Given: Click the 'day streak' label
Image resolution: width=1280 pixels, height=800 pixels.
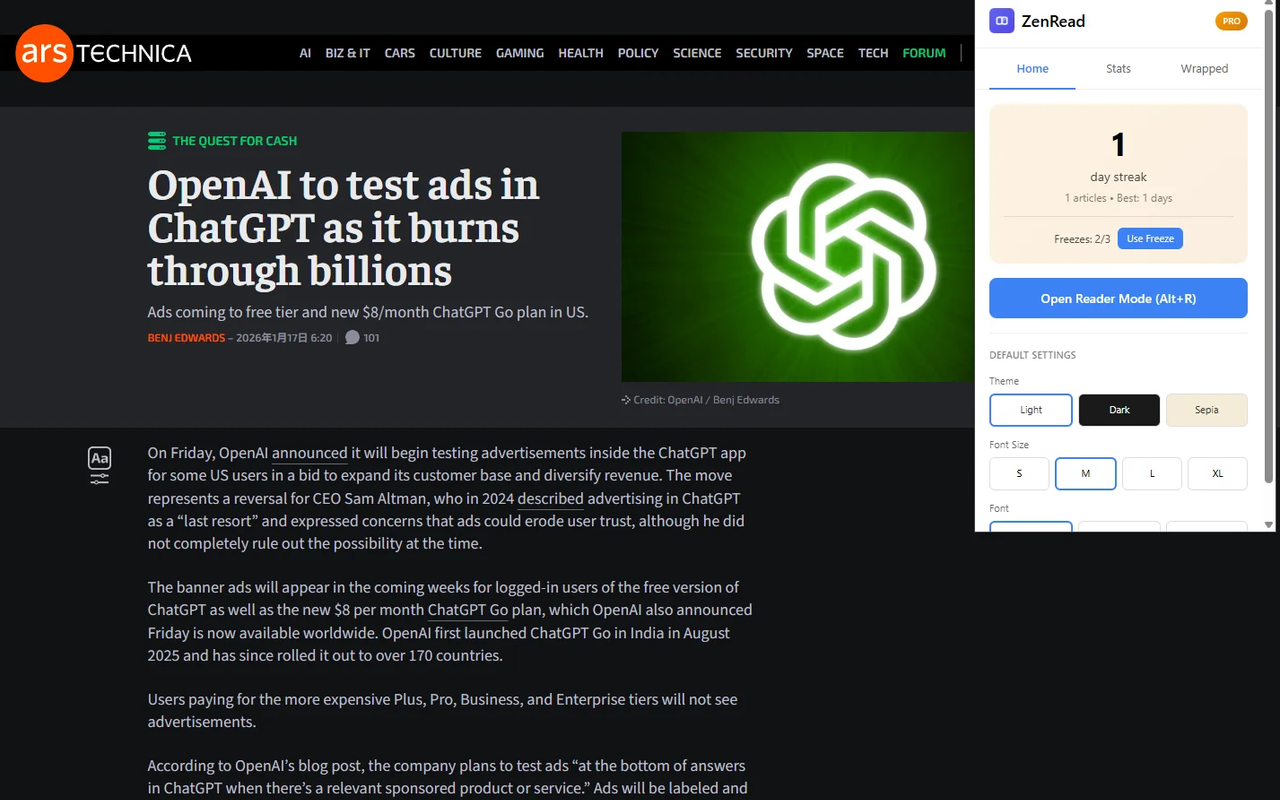Looking at the screenshot, I should click(1118, 177).
